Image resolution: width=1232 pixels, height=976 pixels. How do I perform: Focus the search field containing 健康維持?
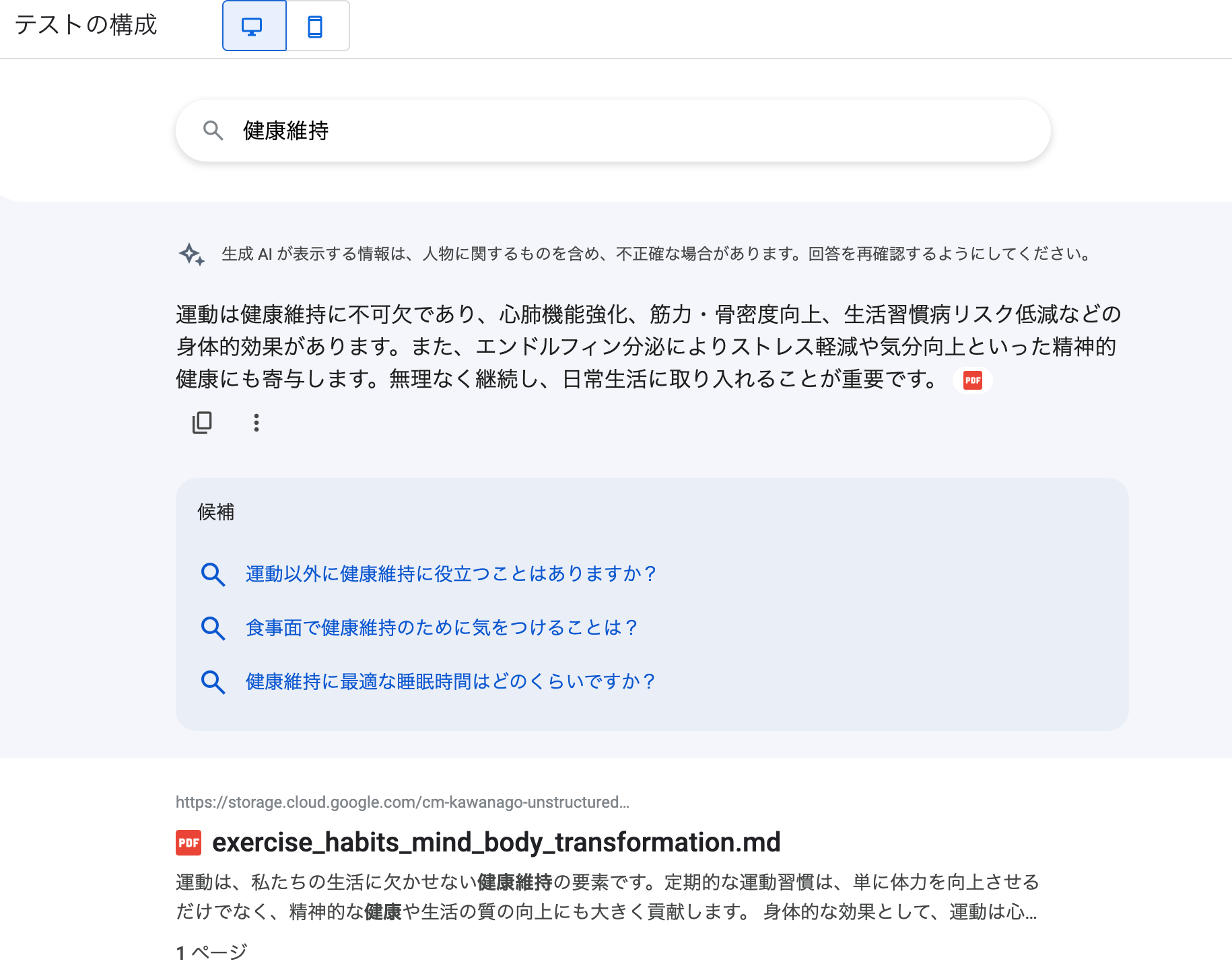tap(606, 131)
